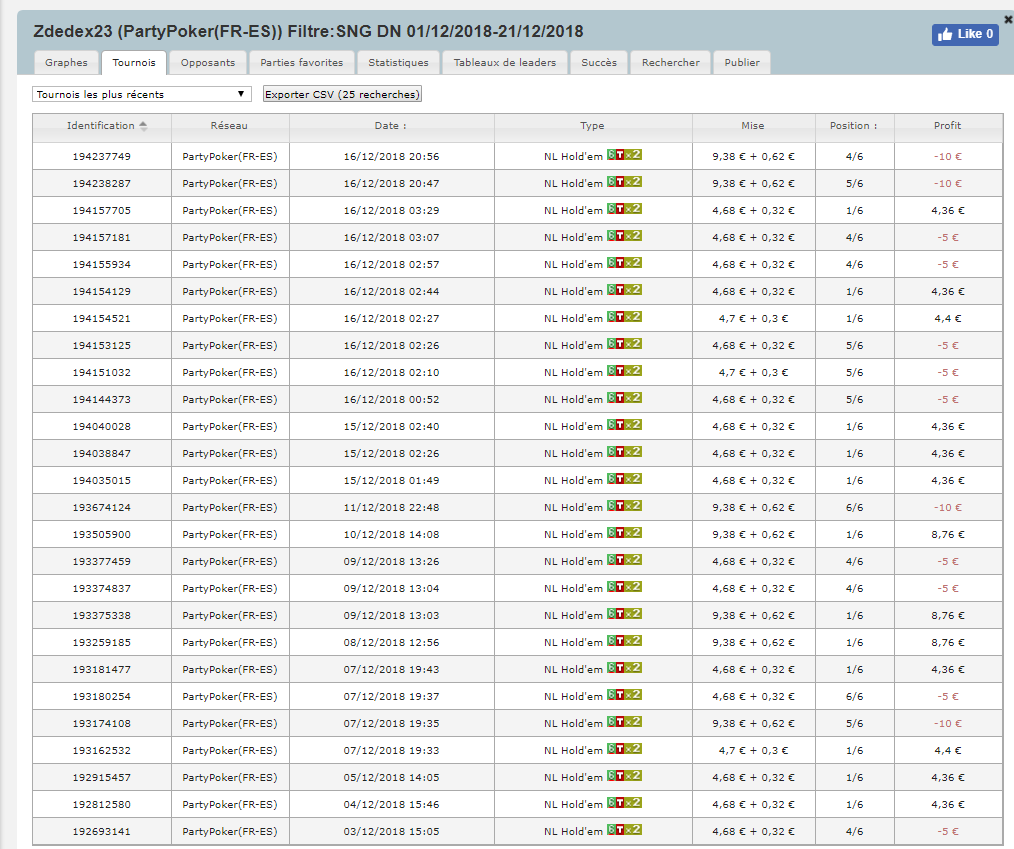Screen dimensions: 1014x849
Task: Click tournament ID 193174108
Action: [102, 724]
